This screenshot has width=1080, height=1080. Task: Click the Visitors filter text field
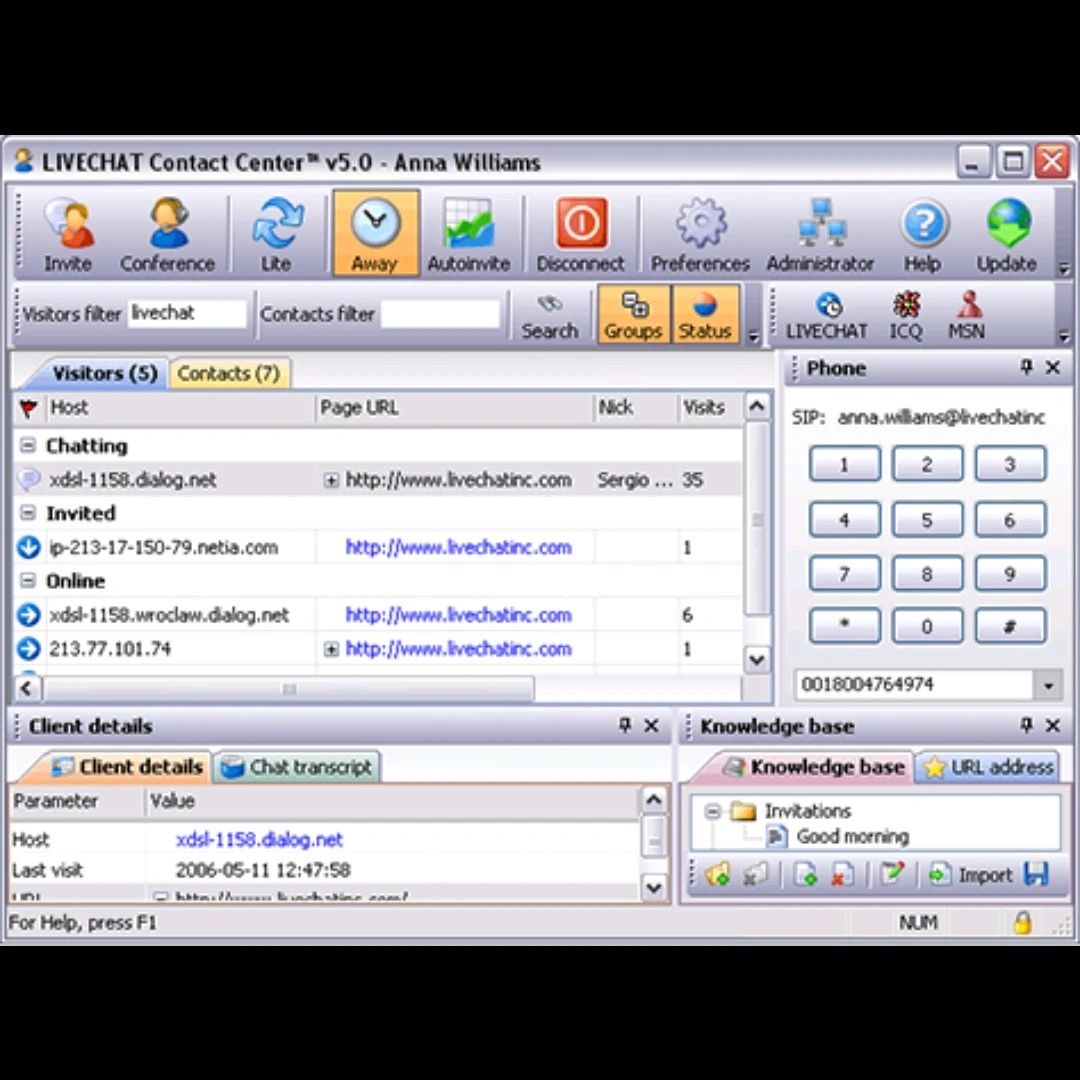pyautogui.click(x=186, y=314)
